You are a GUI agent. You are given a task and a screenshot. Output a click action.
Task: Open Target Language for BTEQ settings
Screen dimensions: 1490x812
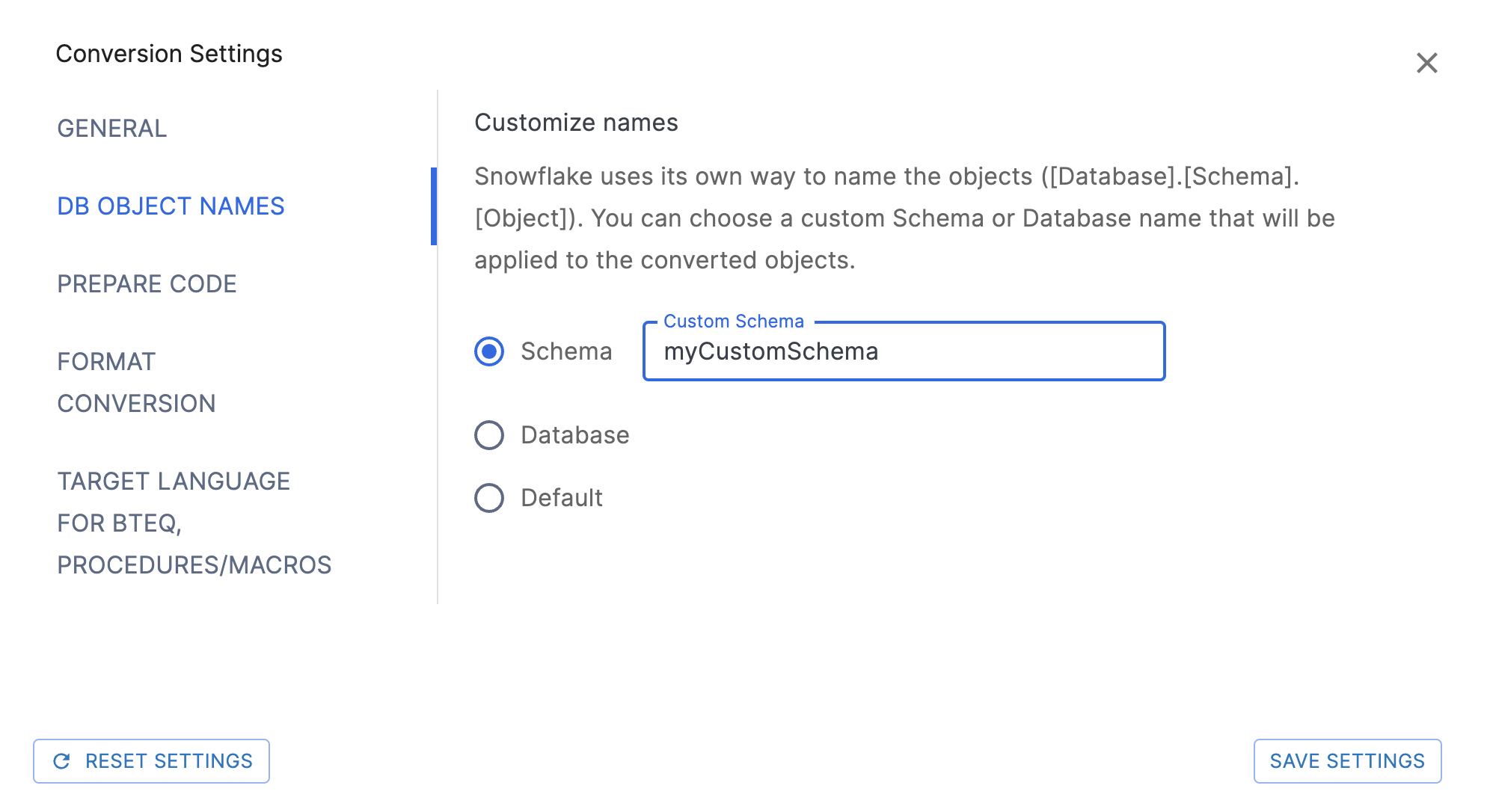pyautogui.click(x=174, y=523)
